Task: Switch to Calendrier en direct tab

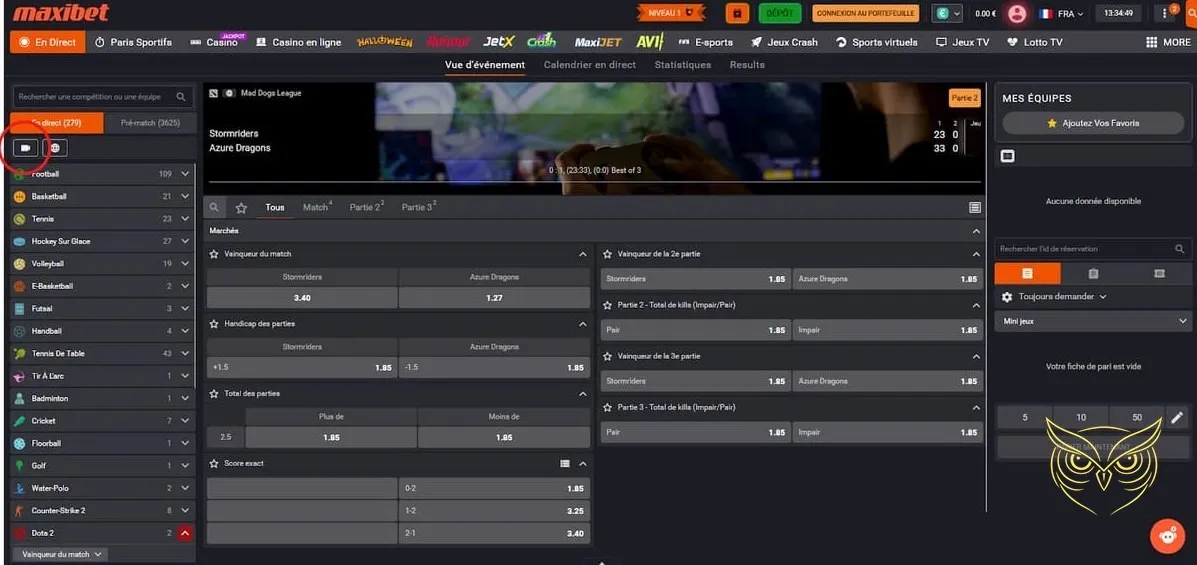Action: (589, 65)
